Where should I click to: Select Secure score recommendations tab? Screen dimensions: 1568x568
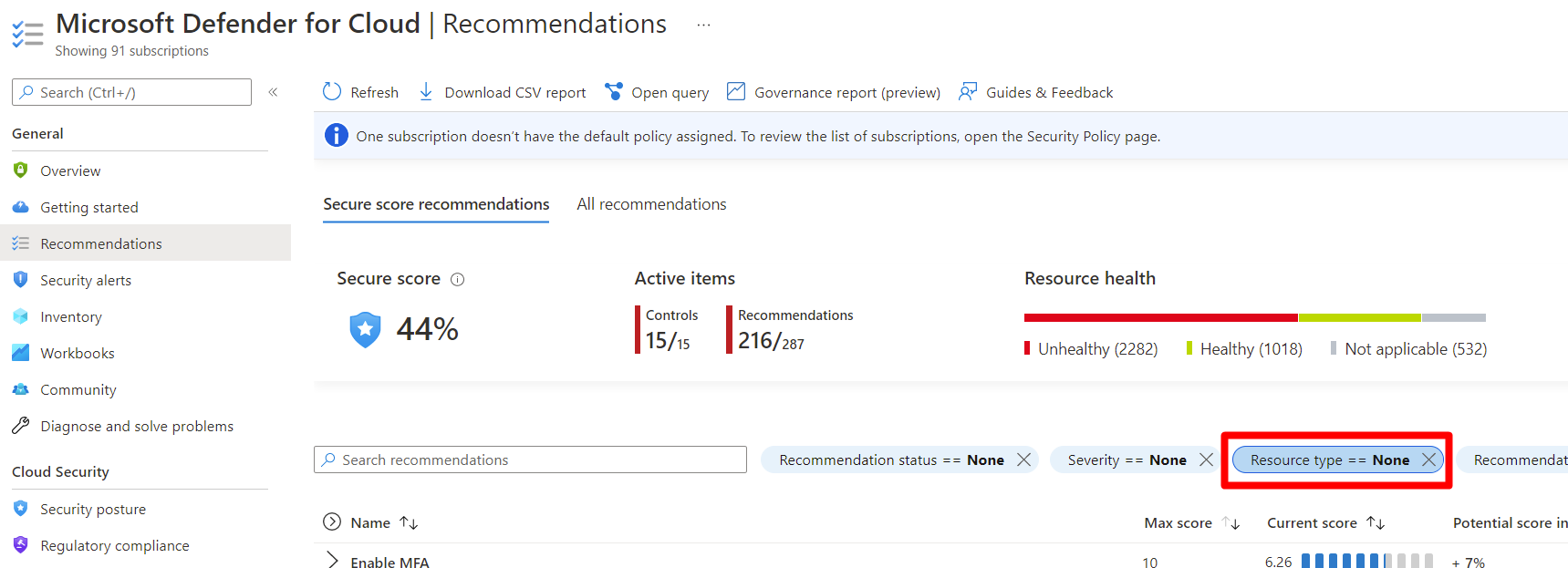pyautogui.click(x=436, y=205)
